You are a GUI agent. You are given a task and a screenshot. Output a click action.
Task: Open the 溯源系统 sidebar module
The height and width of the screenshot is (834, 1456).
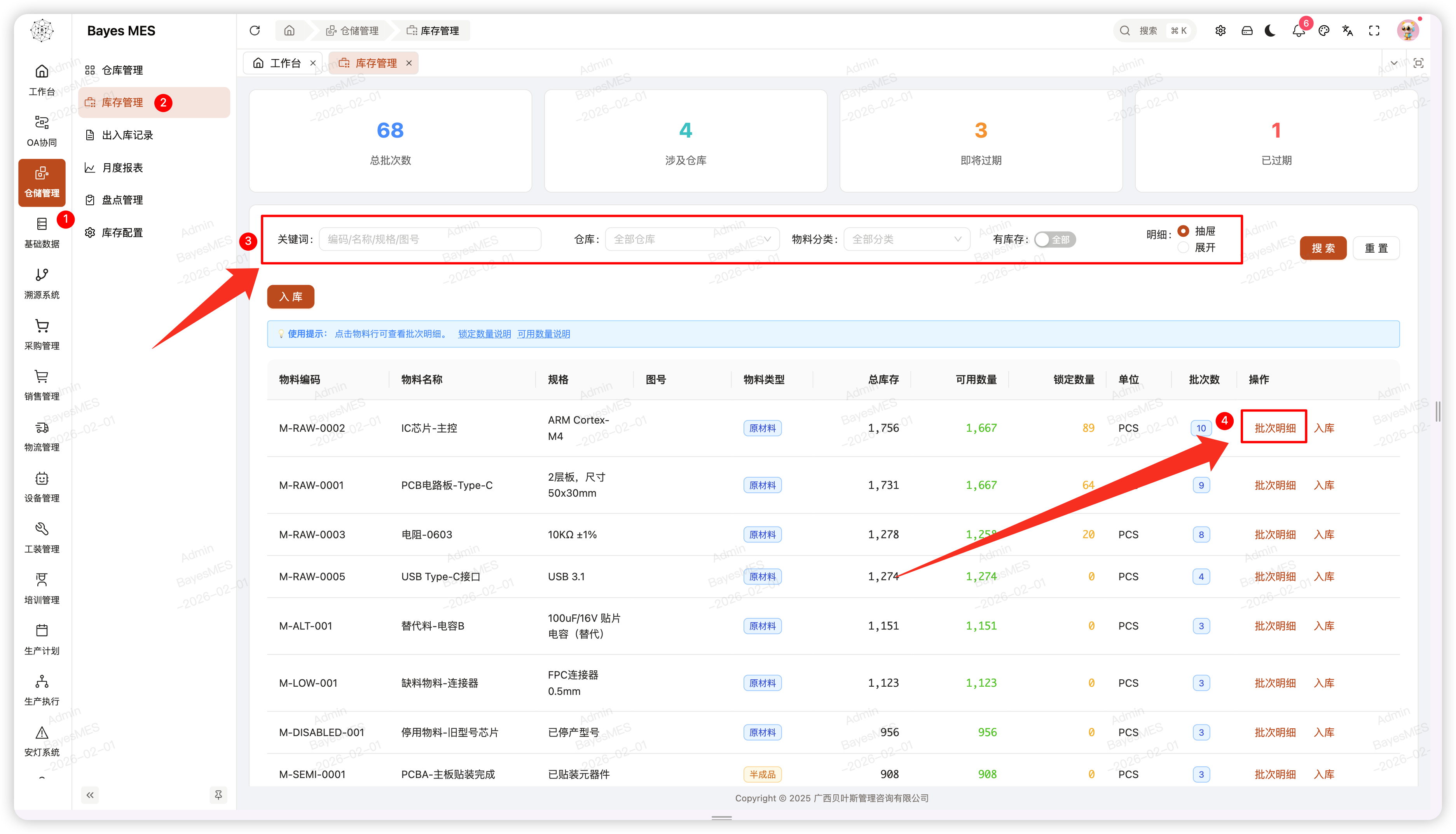coord(41,283)
